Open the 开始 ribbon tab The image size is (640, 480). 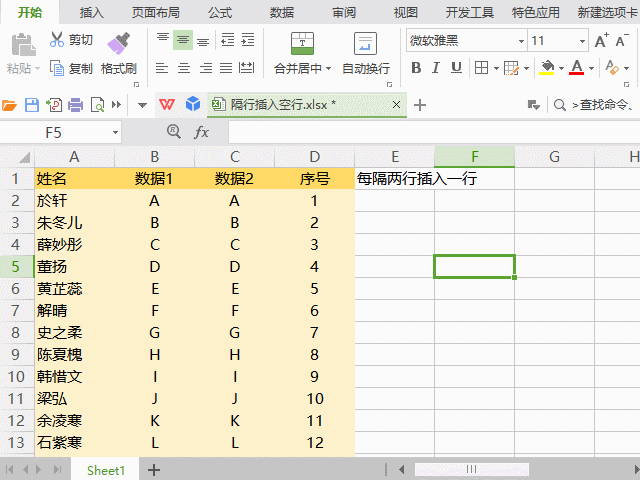click(30, 12)
